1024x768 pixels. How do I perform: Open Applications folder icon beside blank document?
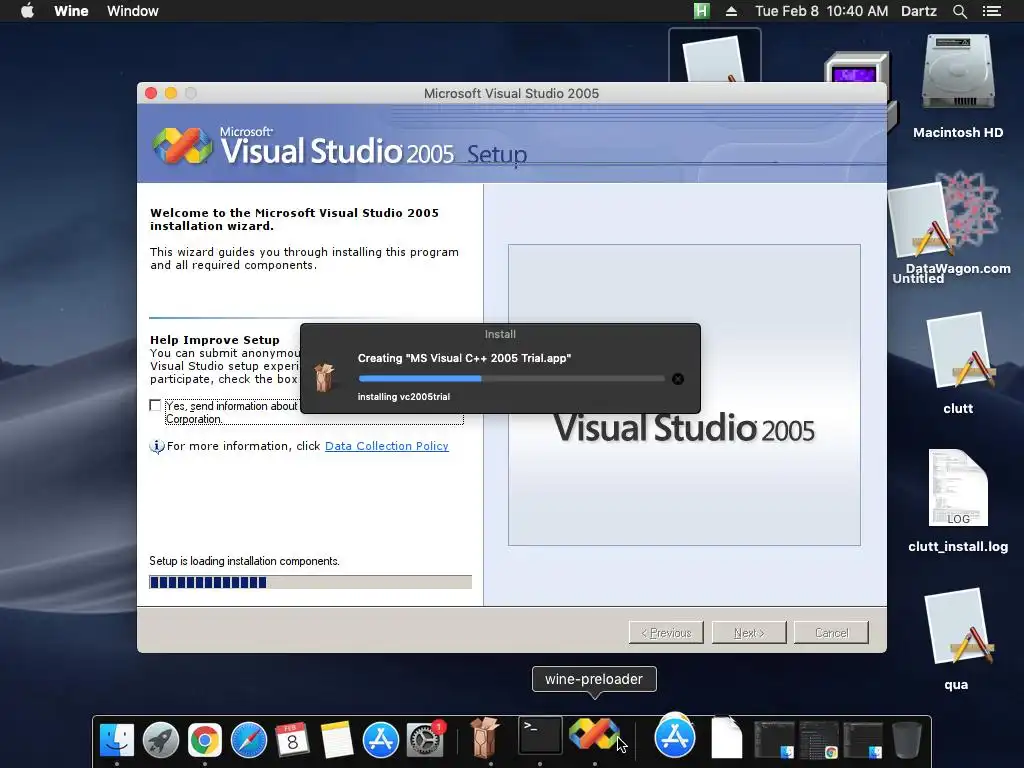click(675, 735)
